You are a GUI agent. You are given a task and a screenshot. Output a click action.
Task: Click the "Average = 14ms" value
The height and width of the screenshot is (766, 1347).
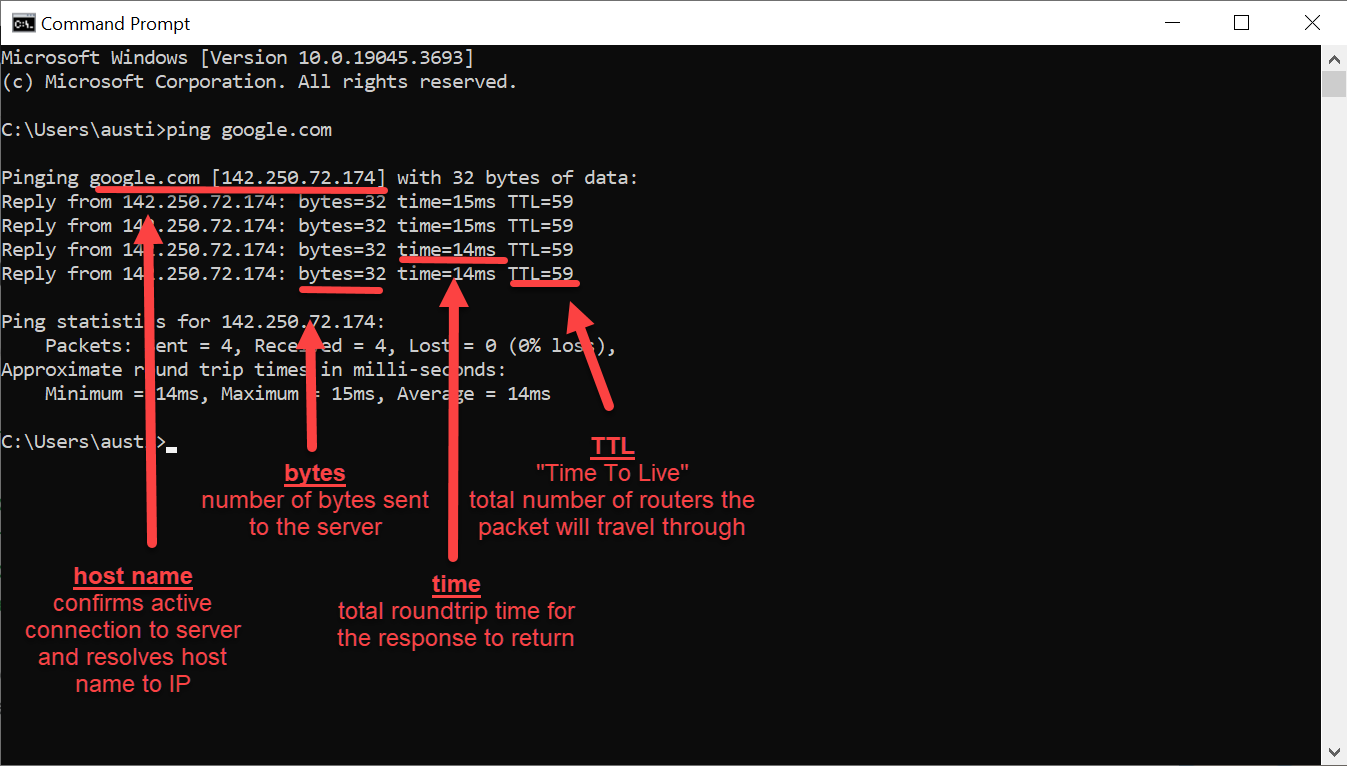tap(474, 394)
